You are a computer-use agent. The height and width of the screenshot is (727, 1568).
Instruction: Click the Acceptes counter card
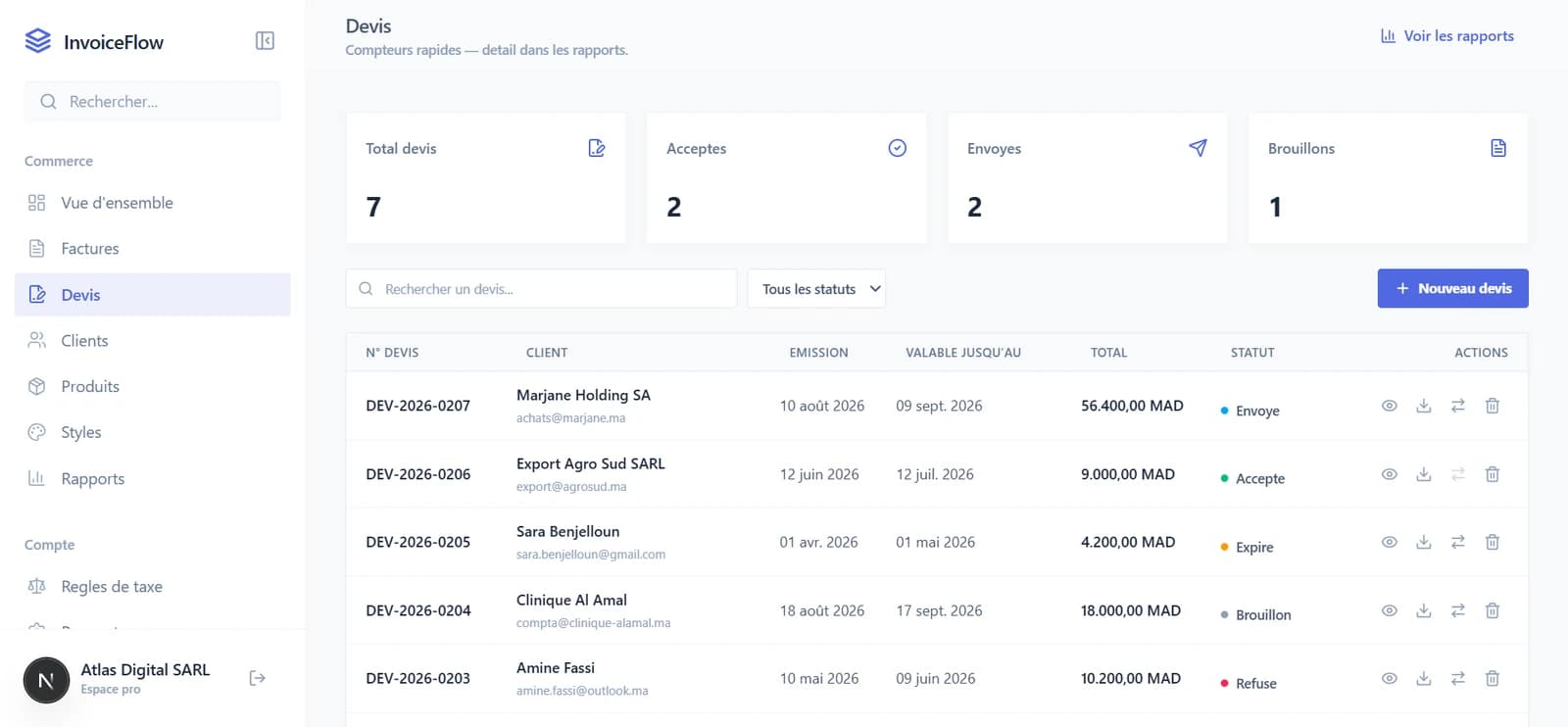[x=787, y=178]
